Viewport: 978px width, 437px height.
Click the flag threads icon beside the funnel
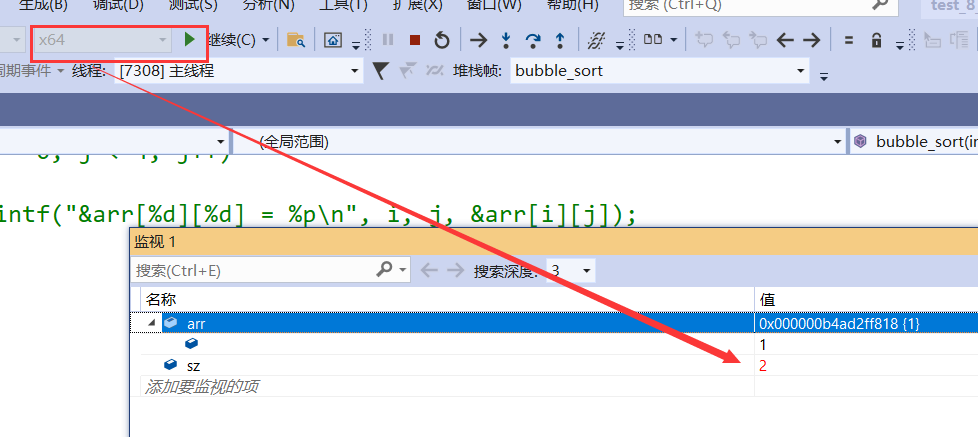pyautogui.click(x=408, y=71)
